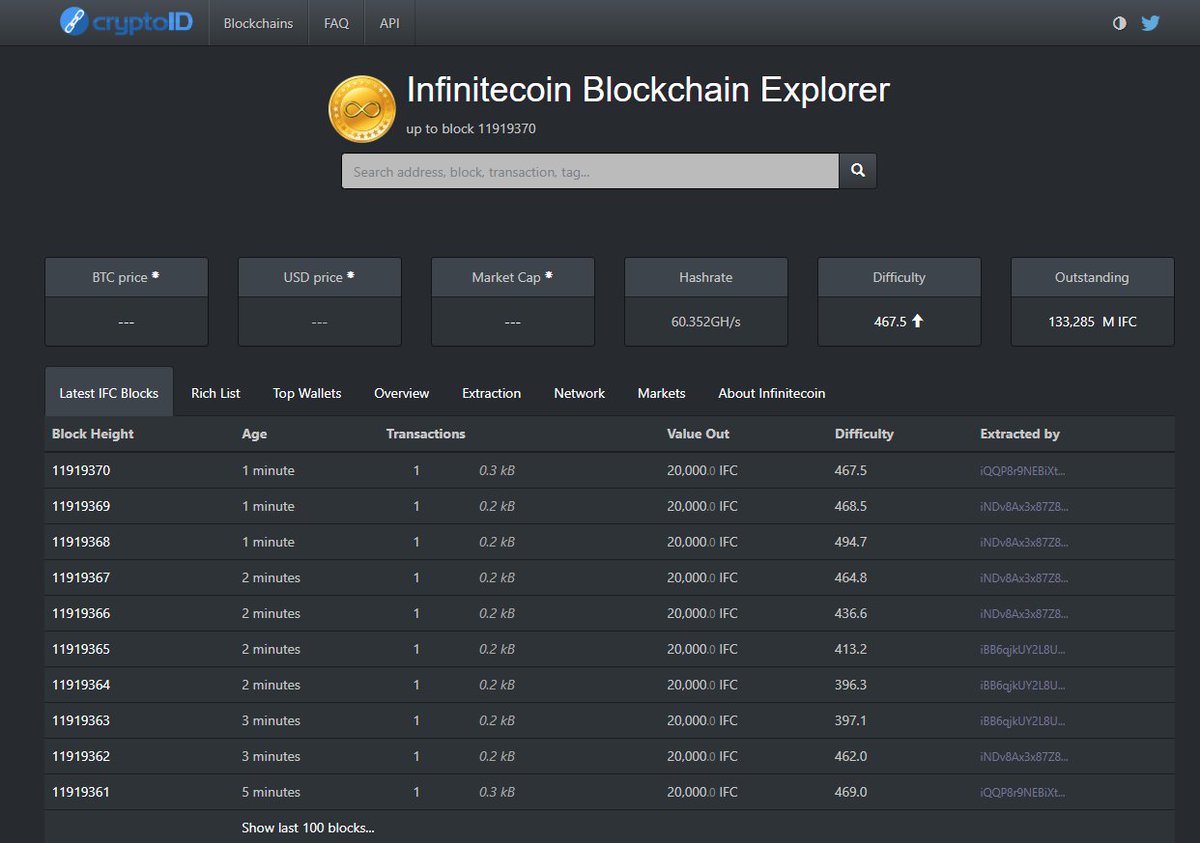Click Show last 100 blocks link

pyautogui.click(x=308, y=828)
